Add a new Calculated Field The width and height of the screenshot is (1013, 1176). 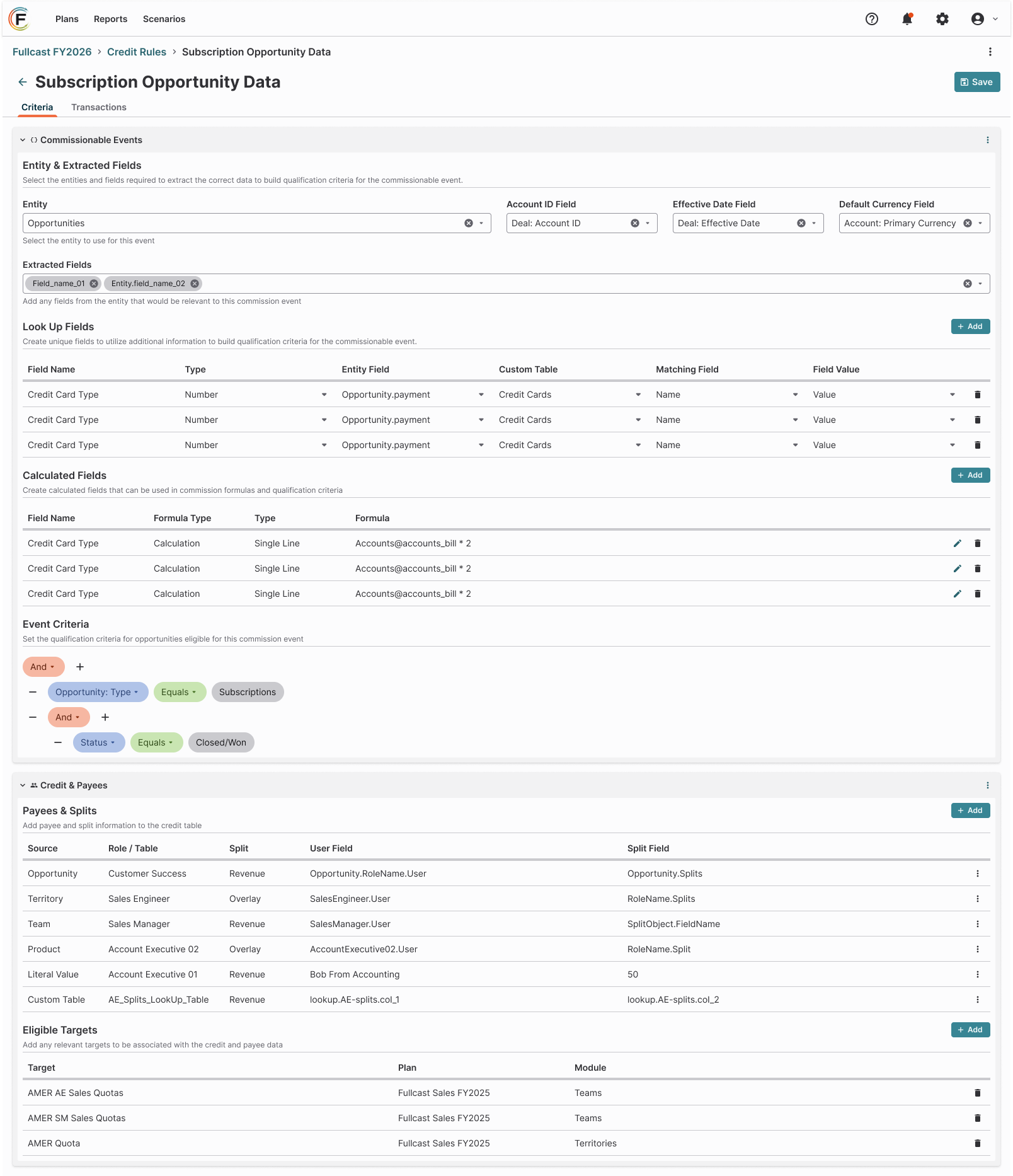pyautogui.click(x=970, y=475)
